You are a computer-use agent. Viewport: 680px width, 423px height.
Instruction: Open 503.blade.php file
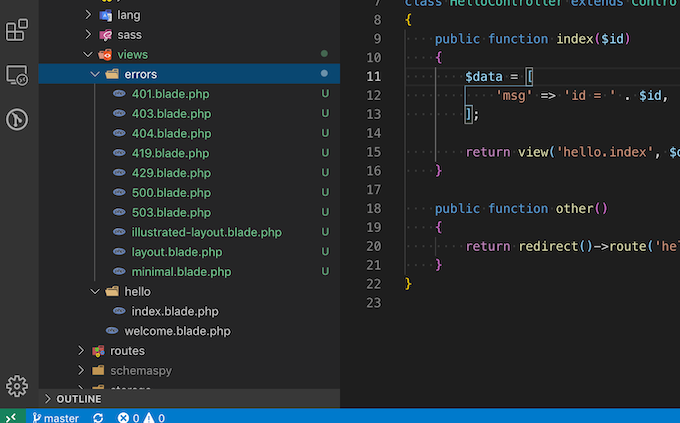pos(171,213)
